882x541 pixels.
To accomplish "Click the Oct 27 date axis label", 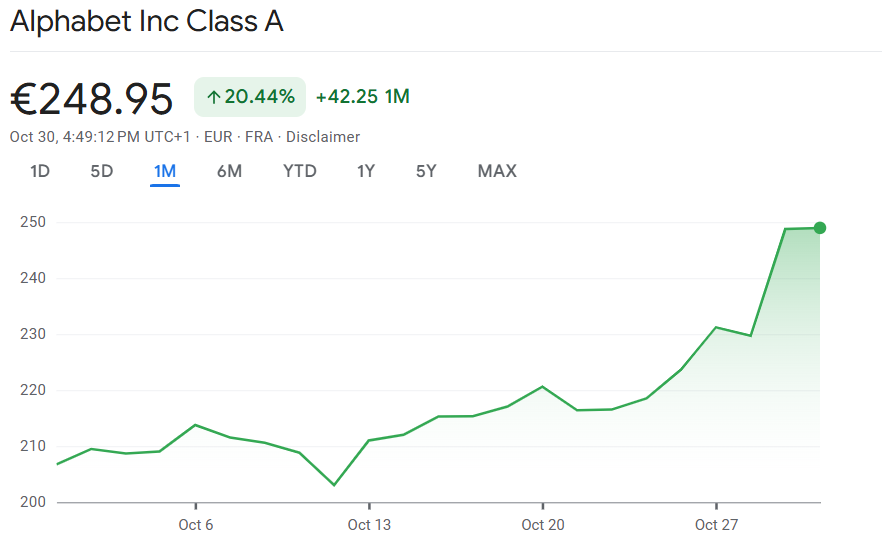I will (716, 525).
